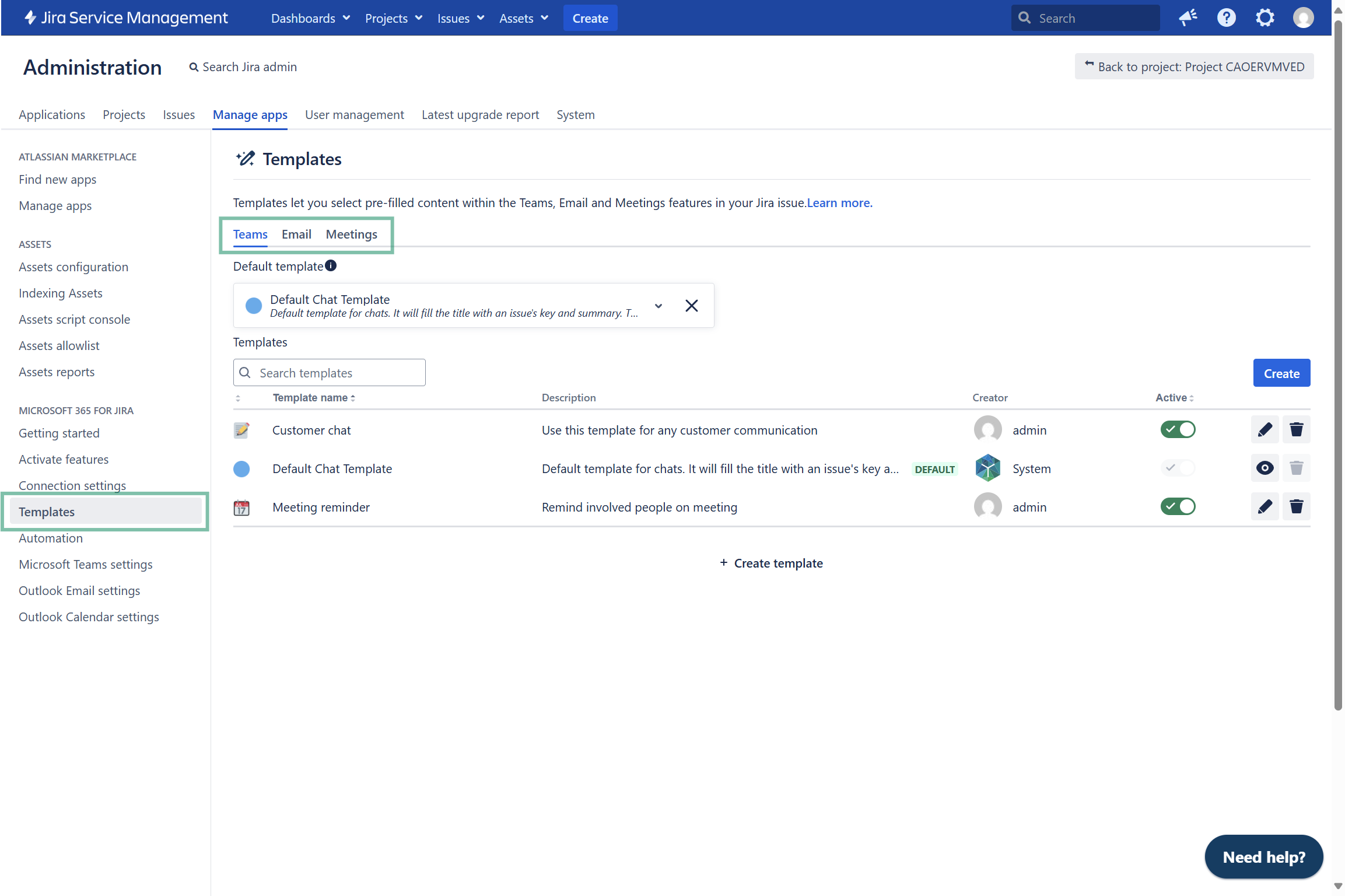Open the Dashboards dropdown menu
Screen dimensions: 1345x896
click(310, 18)
